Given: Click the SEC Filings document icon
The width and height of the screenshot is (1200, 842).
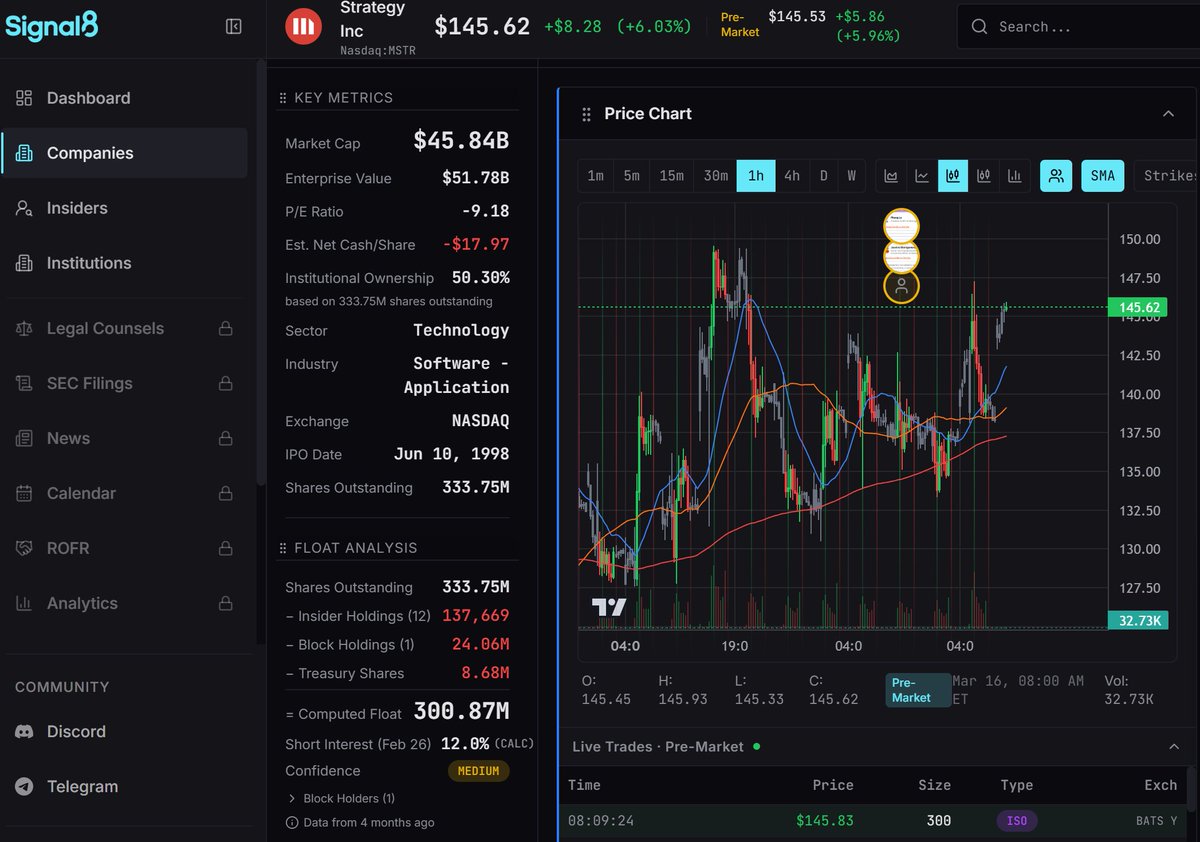Looking at the screenshot, I should pos(24,383).
